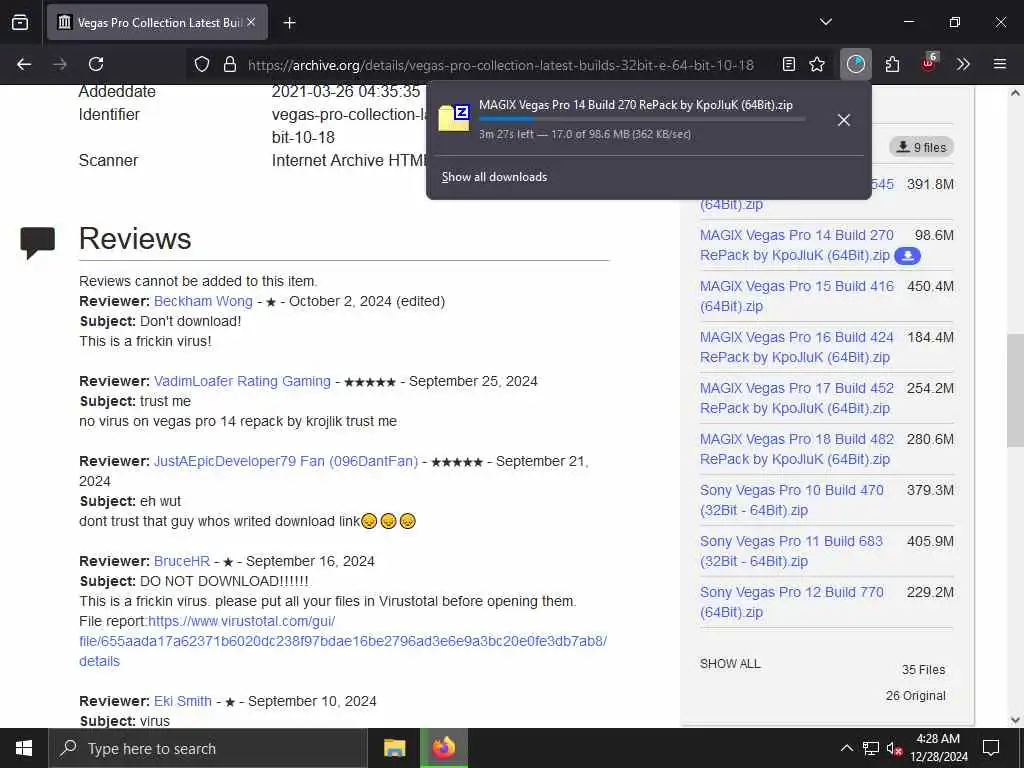Open JustAEpicDeveloper79 Fan profile link
This screenshot has width=1024, height=768.
285,461
